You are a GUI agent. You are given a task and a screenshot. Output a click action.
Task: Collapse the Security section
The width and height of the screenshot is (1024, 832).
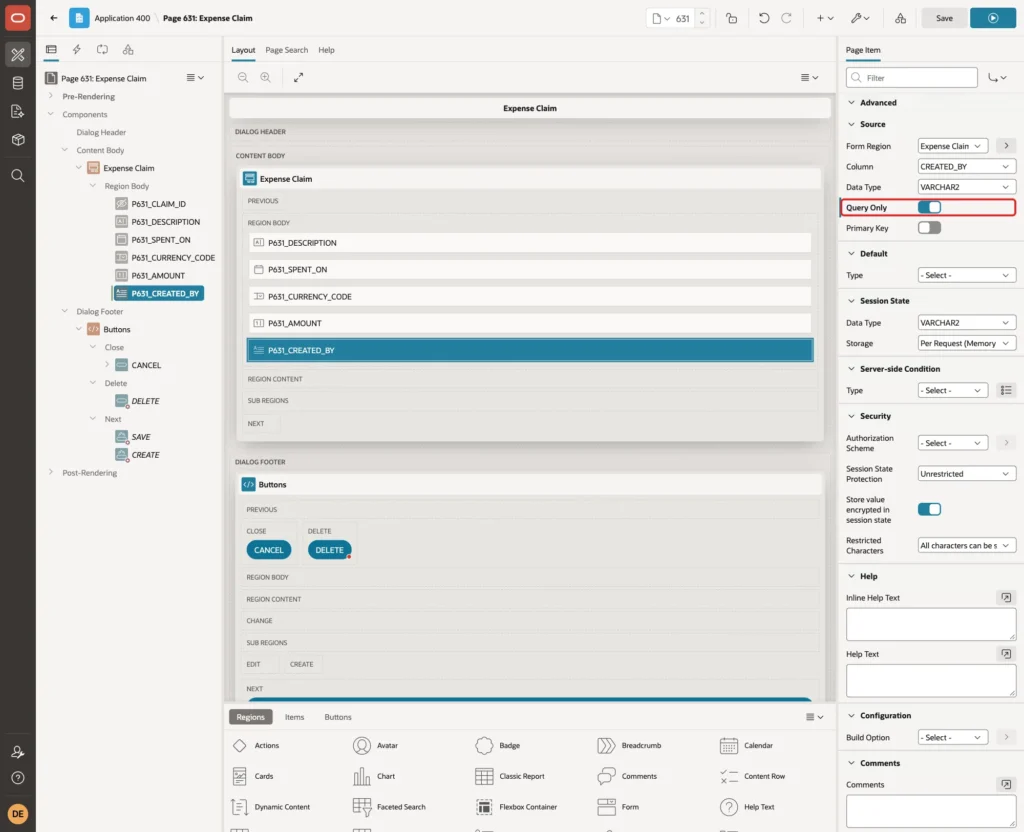pos(851,416)
